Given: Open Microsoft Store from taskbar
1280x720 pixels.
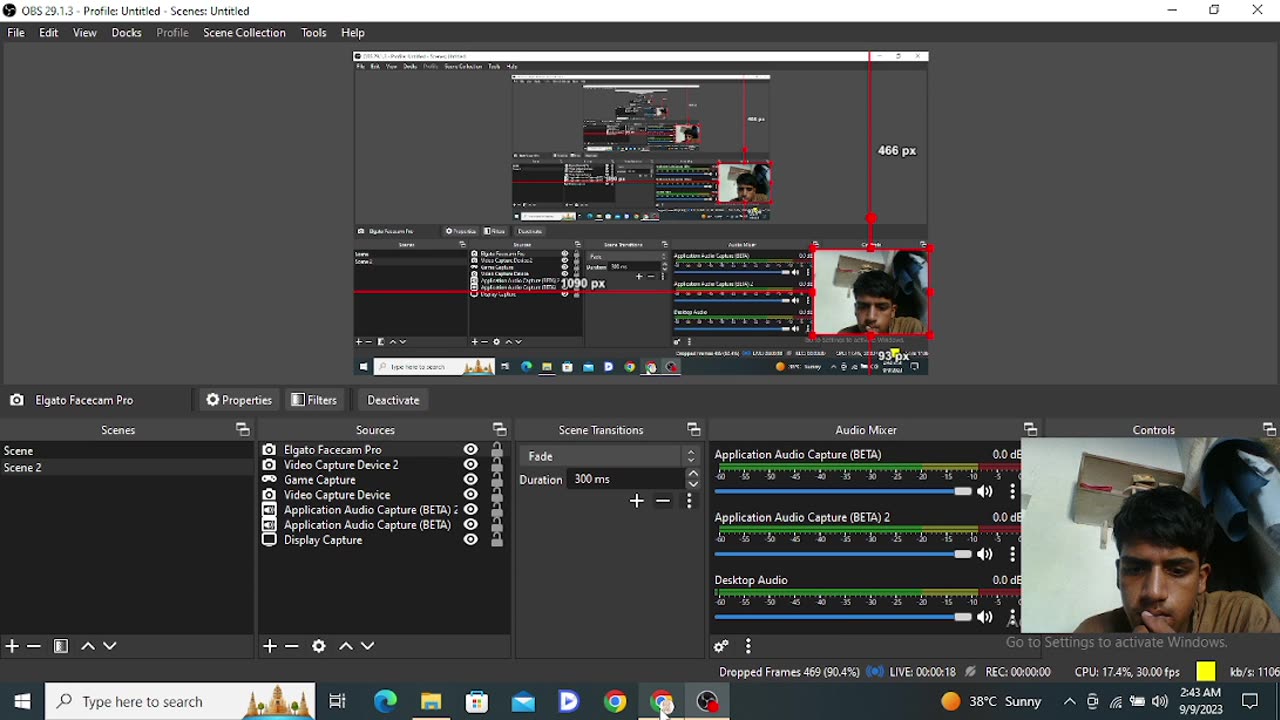Looking at the screenshot, I should (x=477, y=702).
